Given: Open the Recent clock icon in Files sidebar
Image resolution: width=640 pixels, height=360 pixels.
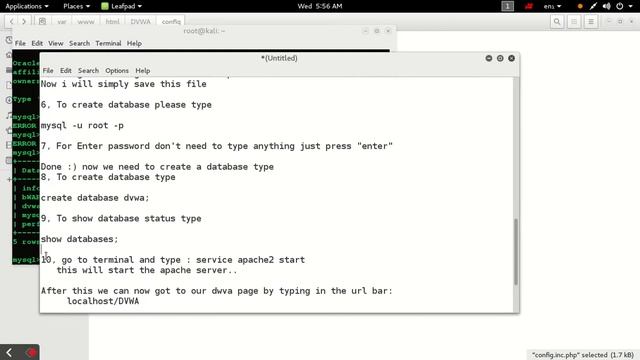Looking at the screenshot, I should point(9,40).
